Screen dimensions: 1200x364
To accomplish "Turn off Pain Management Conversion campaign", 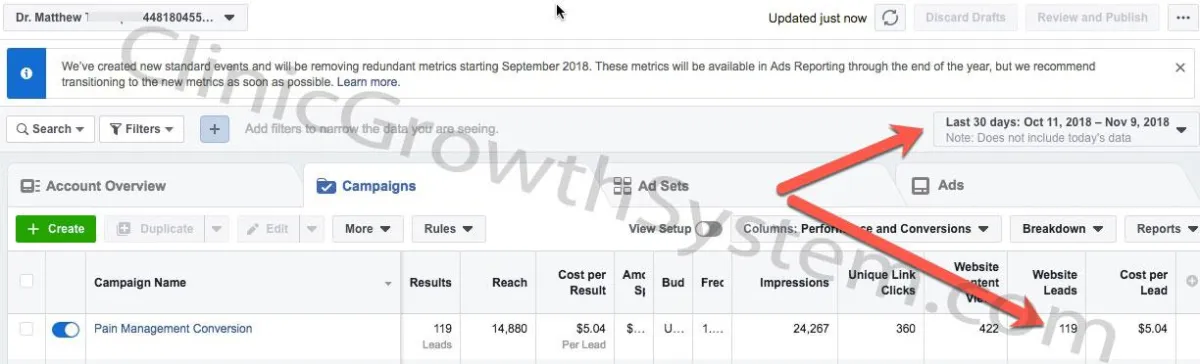I will point(65,329).
